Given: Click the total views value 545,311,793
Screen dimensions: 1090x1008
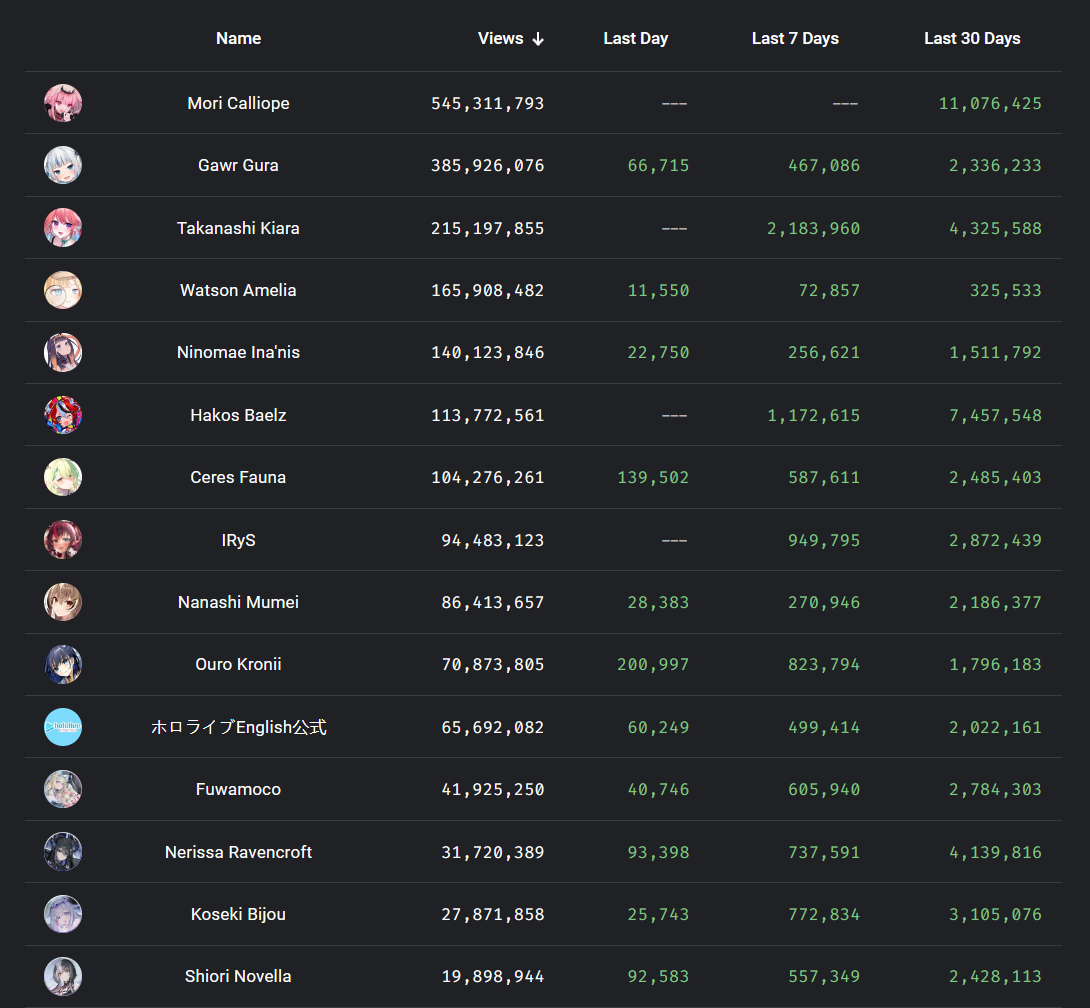Looking at the screenshot, I should coord(487,104).
